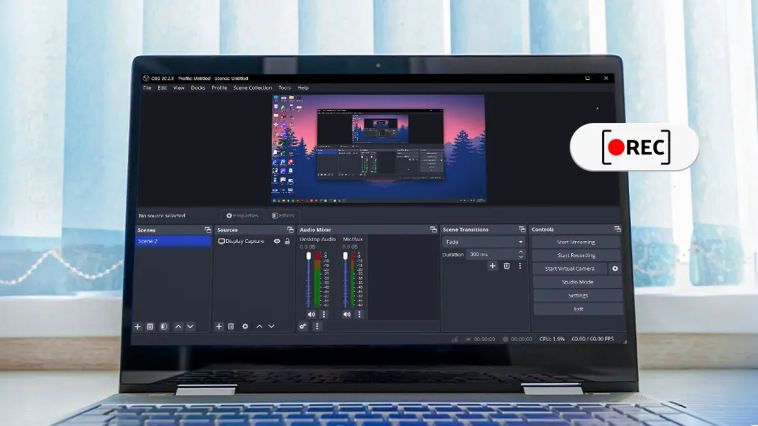Screen dimensions: 758x426
Task: Open Audio Mixer bottom three-dot menu
Action: (x=317, y=326)
